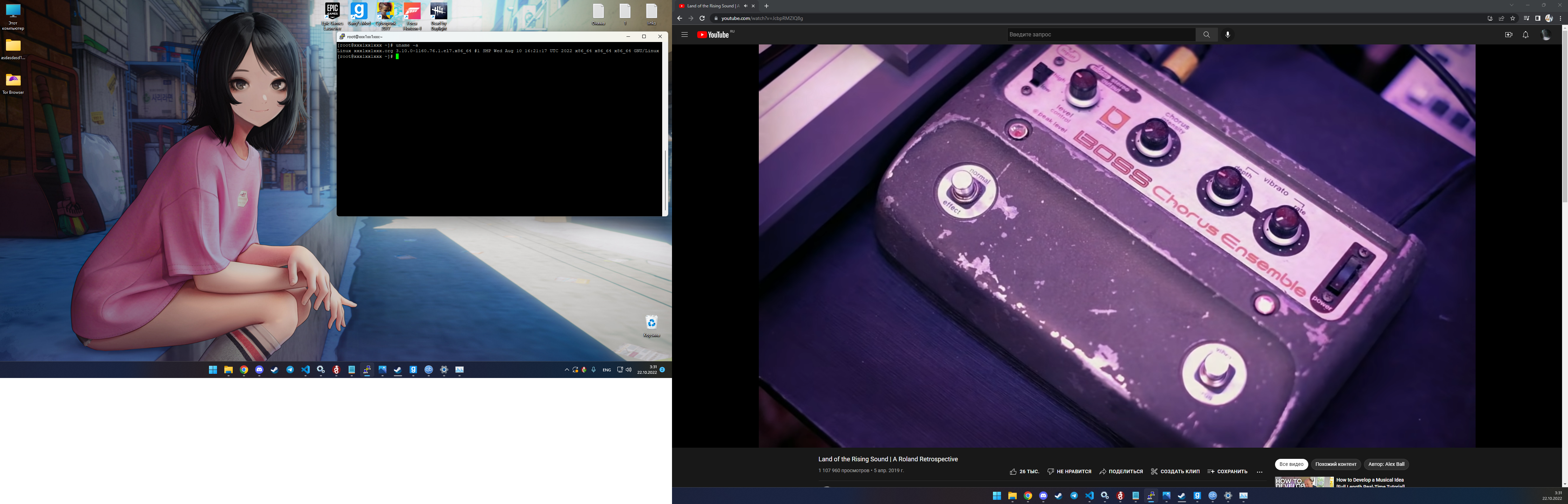The height and width of the screenshot is (504, 1568).
Task: Open network and volume quick settings
Action: (624, 370)
